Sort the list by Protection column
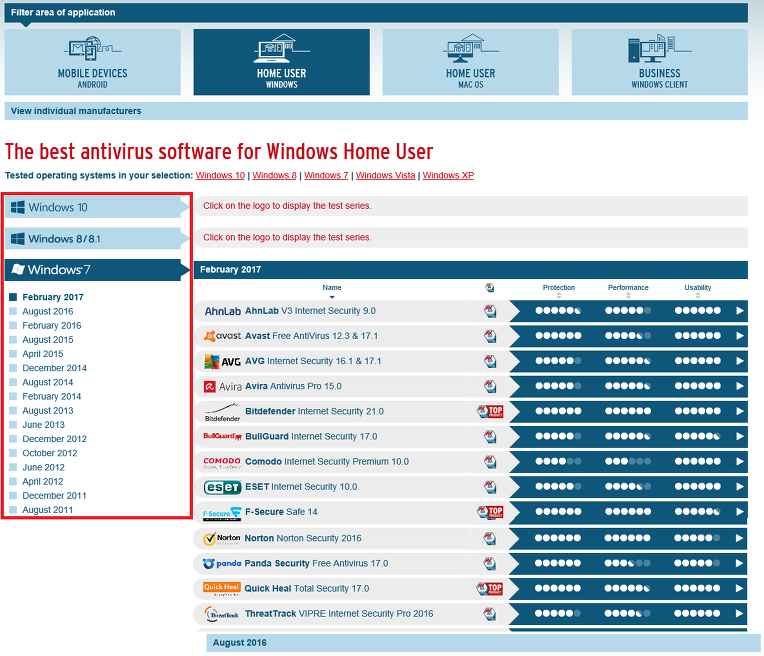The height and width of the screenshot is (656, 764). (x=559, y=296)
